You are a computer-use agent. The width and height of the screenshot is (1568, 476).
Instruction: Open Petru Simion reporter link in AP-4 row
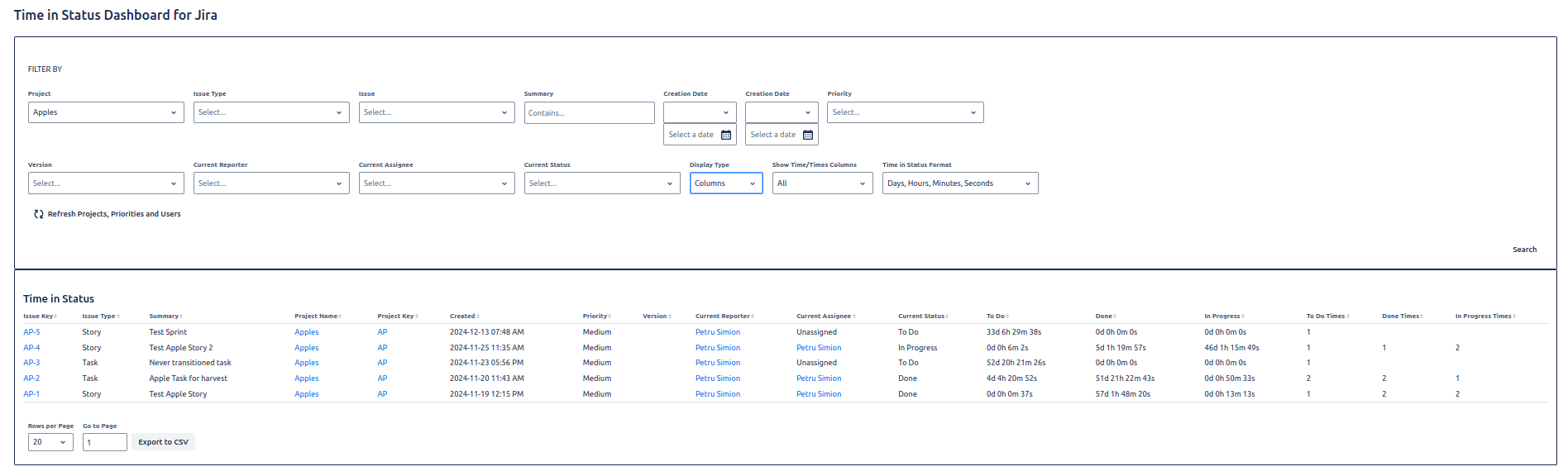click(x=718, y=348)
